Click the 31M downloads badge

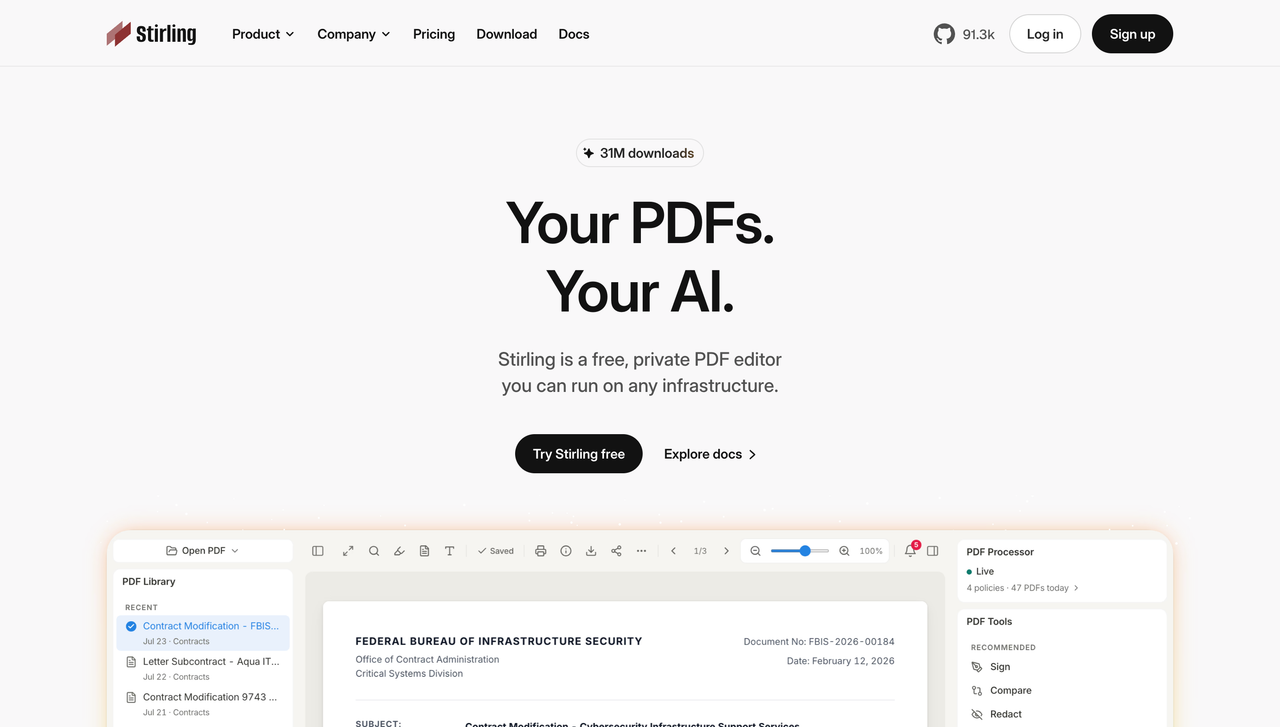(x=640, y=153)
